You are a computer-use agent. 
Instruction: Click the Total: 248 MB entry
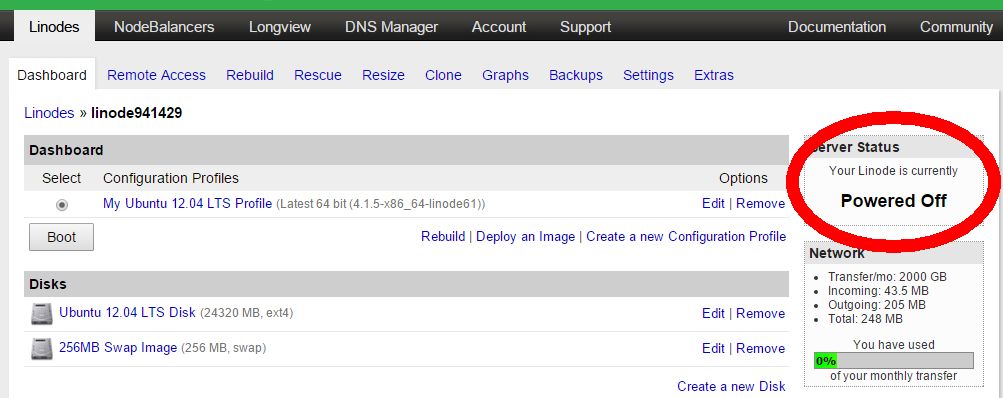tap(865, 319)
